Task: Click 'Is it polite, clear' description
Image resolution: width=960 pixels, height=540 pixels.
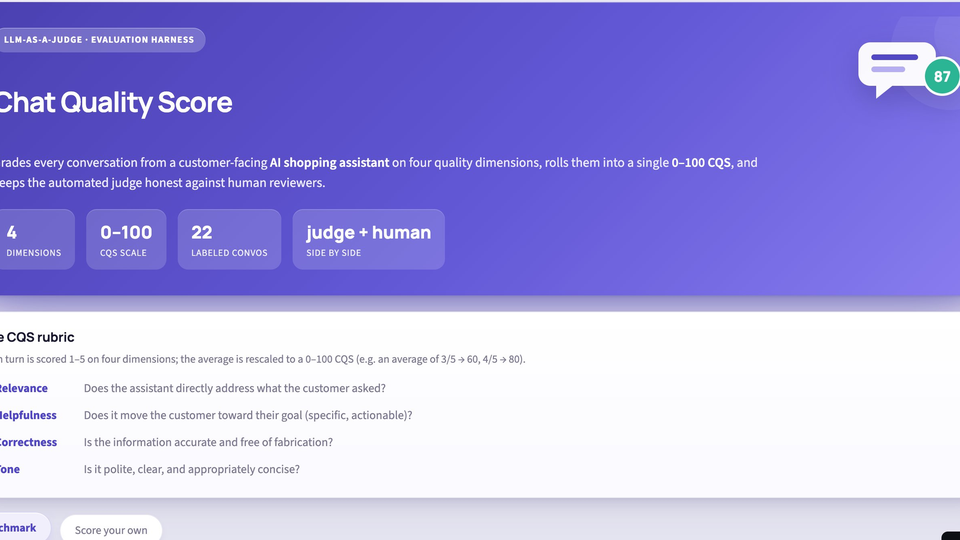Action: point(192,469)
